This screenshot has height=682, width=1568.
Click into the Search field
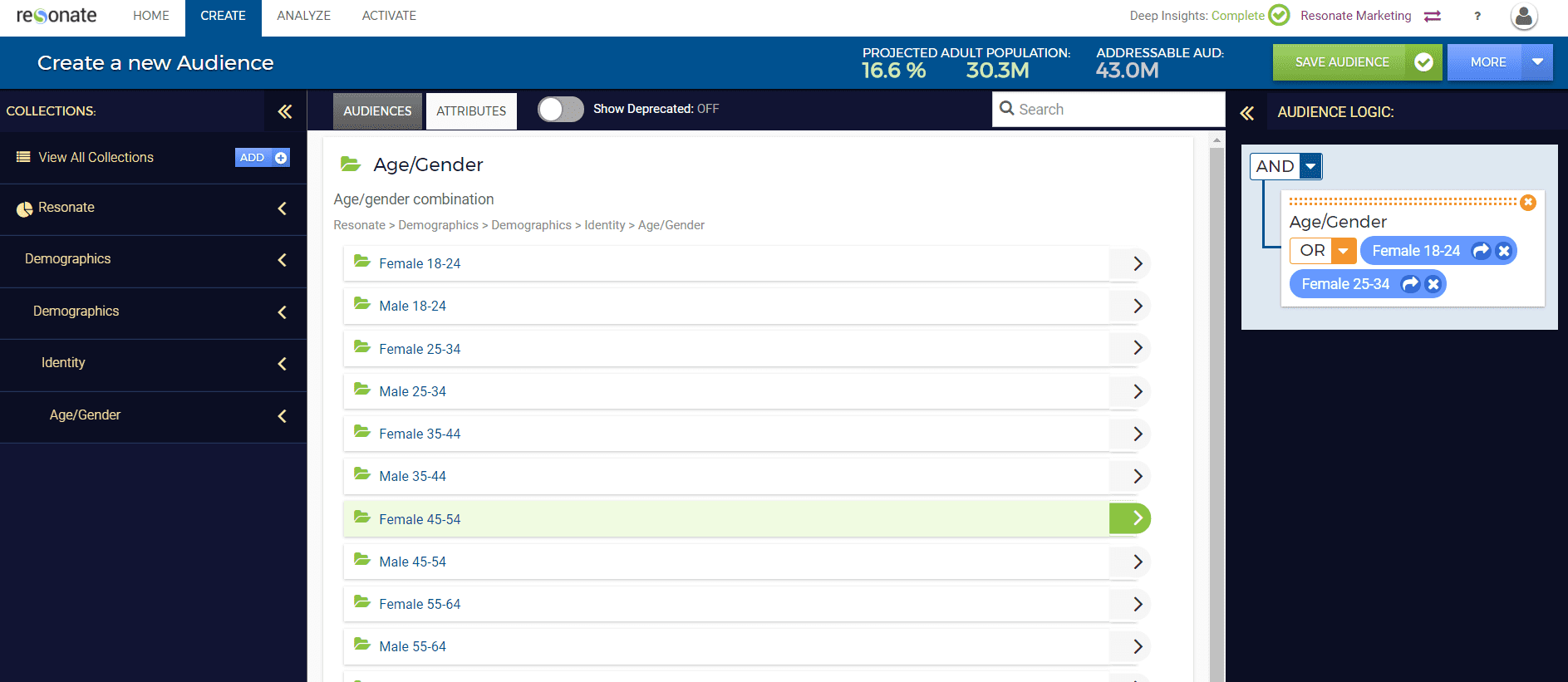pos(1113,110)
